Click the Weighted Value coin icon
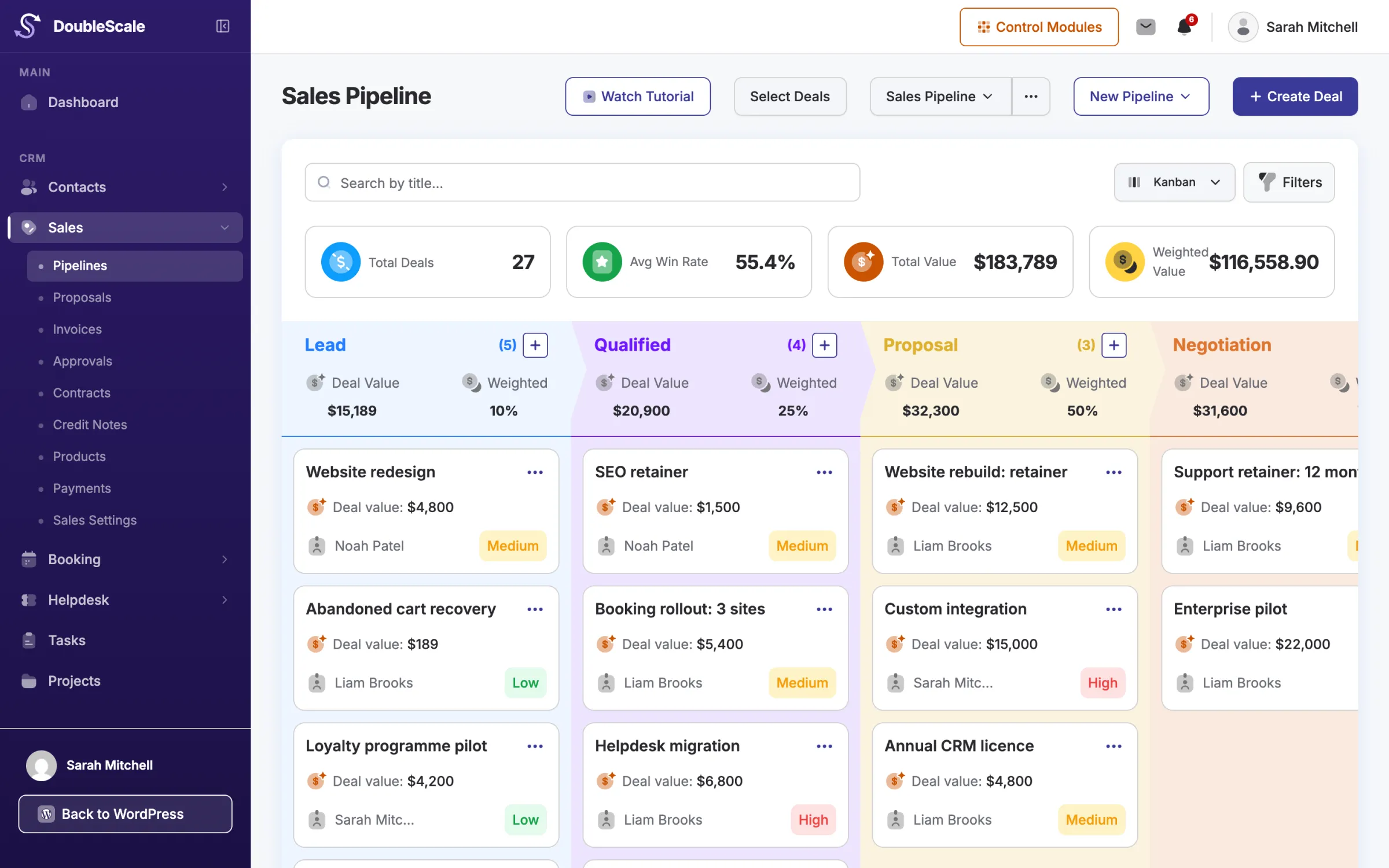The width and height of the screenshot is (1389, 868). coord(1125,262)
